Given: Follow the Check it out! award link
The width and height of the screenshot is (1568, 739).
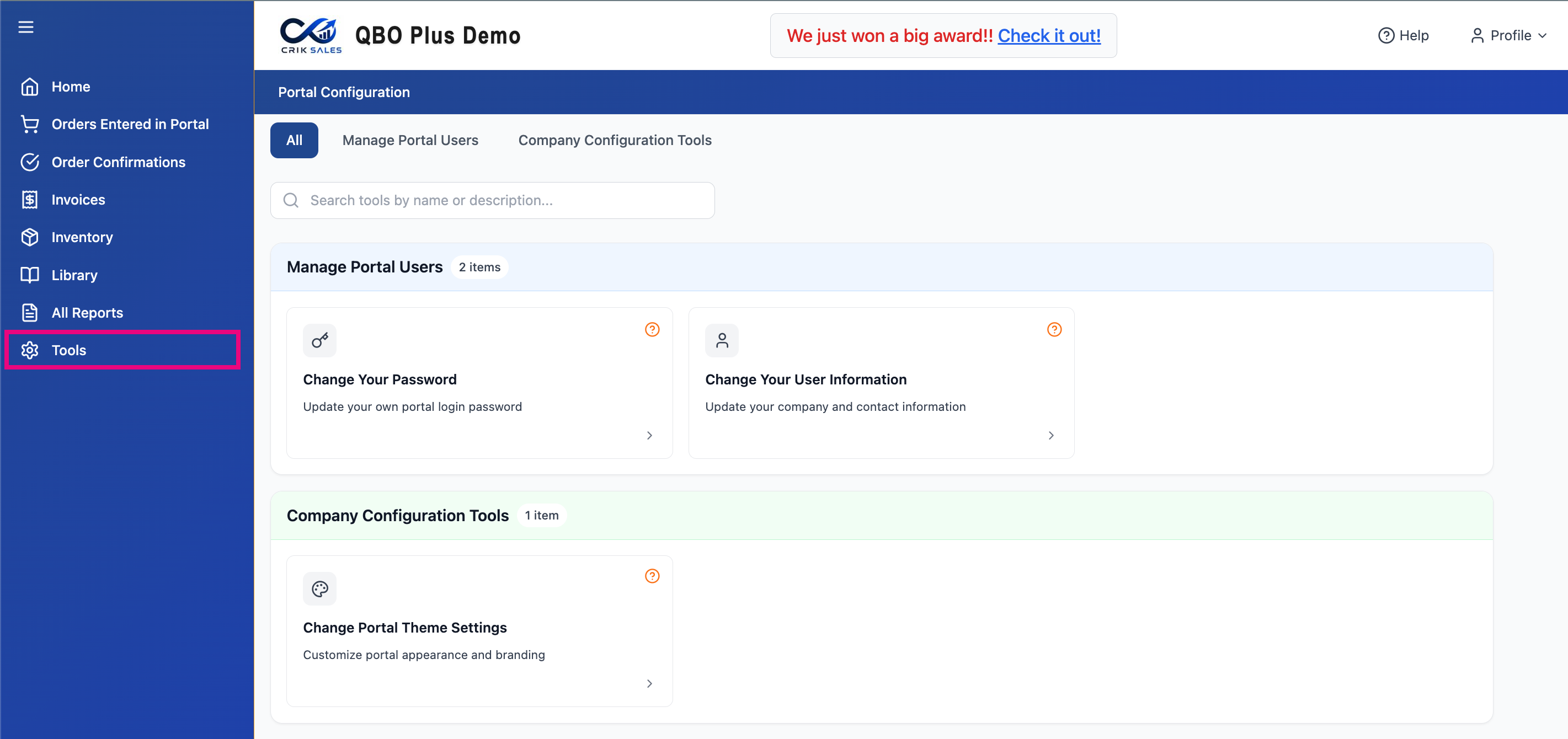Looking at the screenshot, I should (1049, 36).
